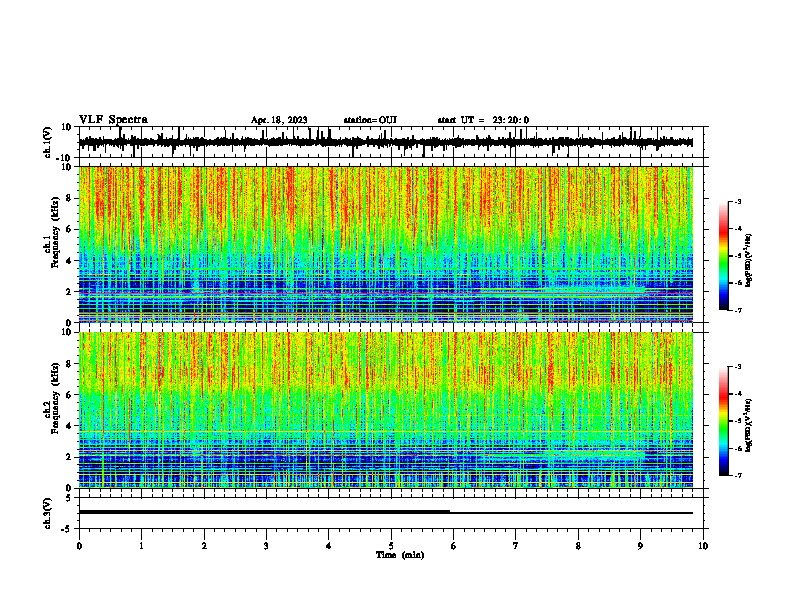Click the '4' tick on ch.2 frequency axis
Image resolution: width=792 pixels, height=612 pixels.
tap(69, 426)
